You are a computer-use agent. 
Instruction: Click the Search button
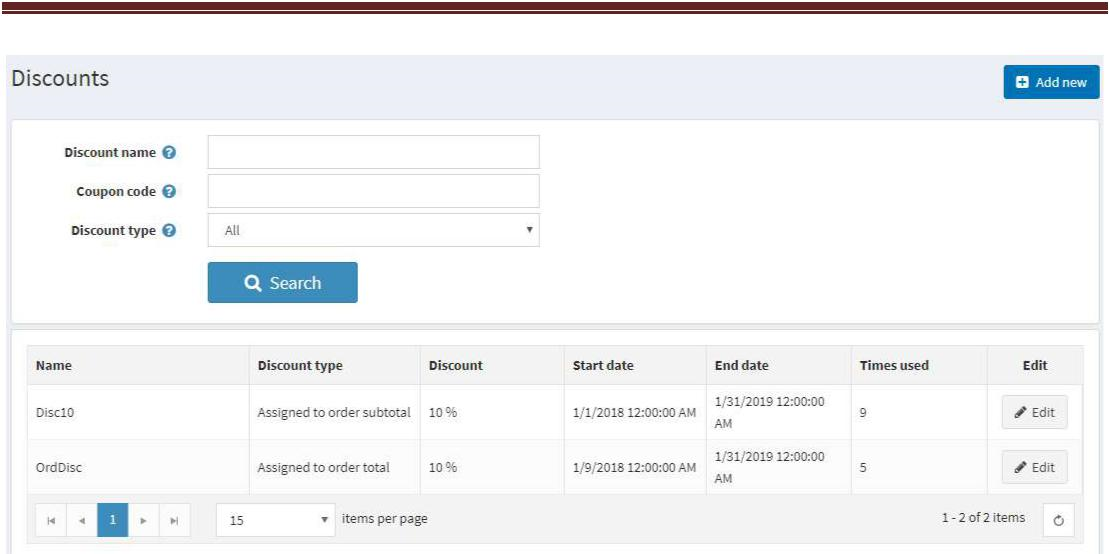[283, 282]
